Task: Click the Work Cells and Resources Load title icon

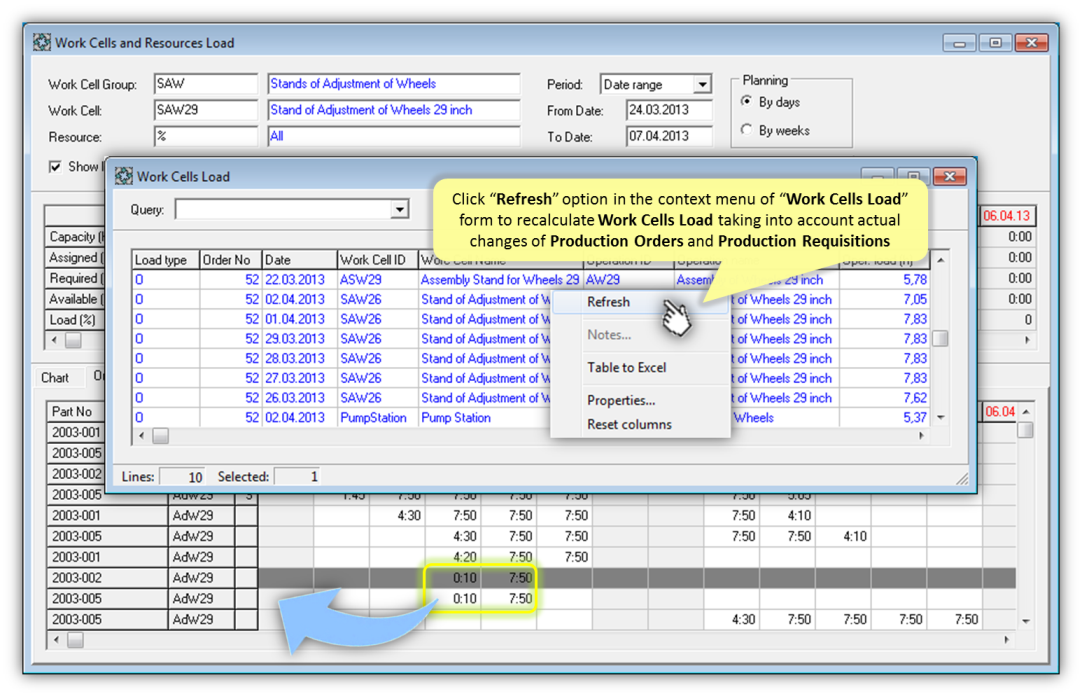Action: pyautogui.click(x=41, y=42)
